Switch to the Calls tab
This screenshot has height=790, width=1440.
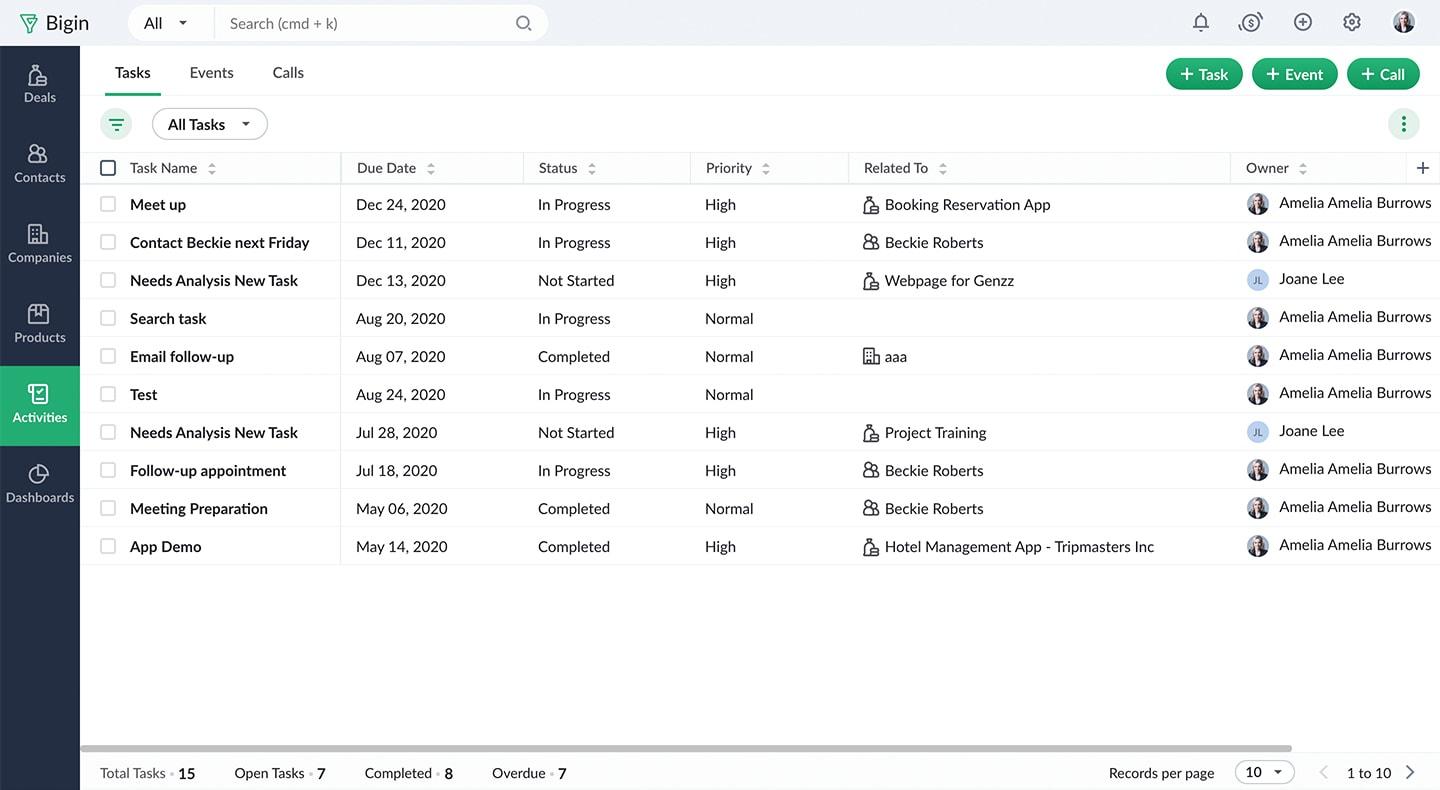click(x=288, y=72)
